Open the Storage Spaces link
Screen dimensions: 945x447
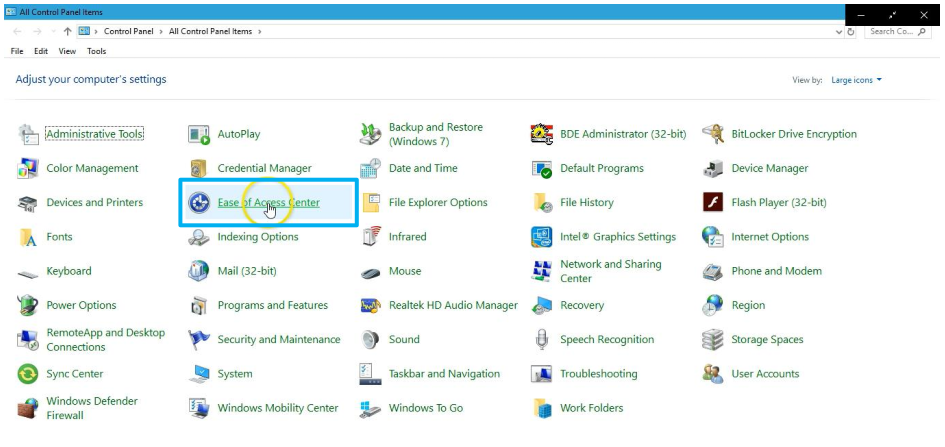click(767, 340)
